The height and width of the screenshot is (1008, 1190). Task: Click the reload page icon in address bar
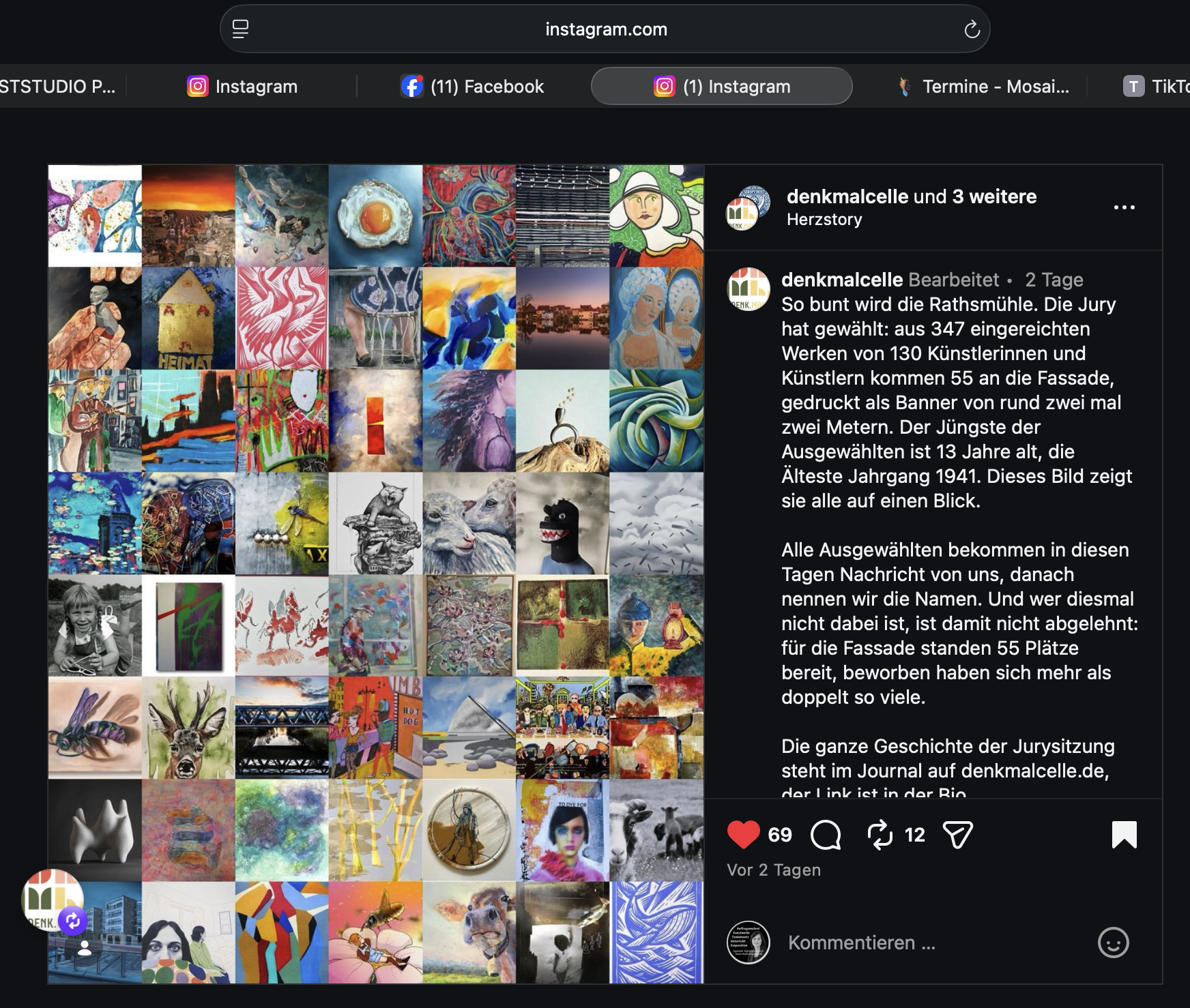[972, 29]
